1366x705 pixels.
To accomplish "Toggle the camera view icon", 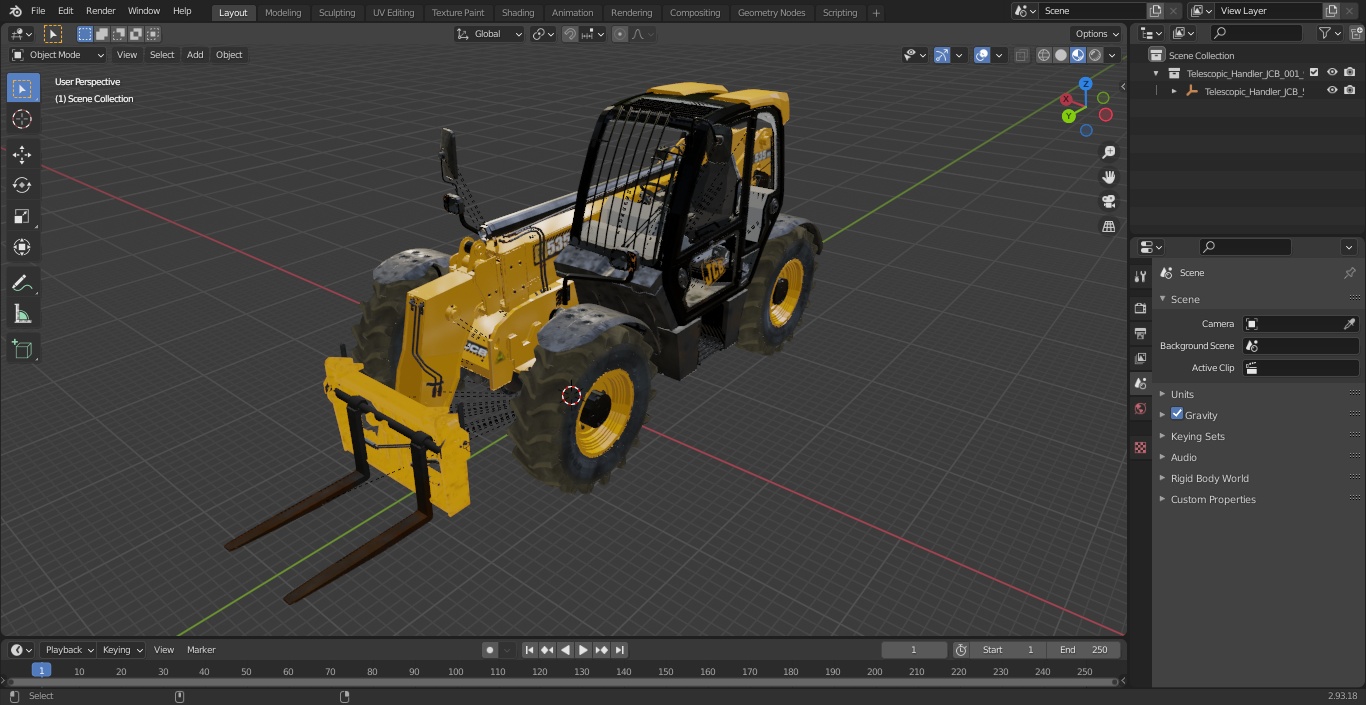I will point(1108,202).
